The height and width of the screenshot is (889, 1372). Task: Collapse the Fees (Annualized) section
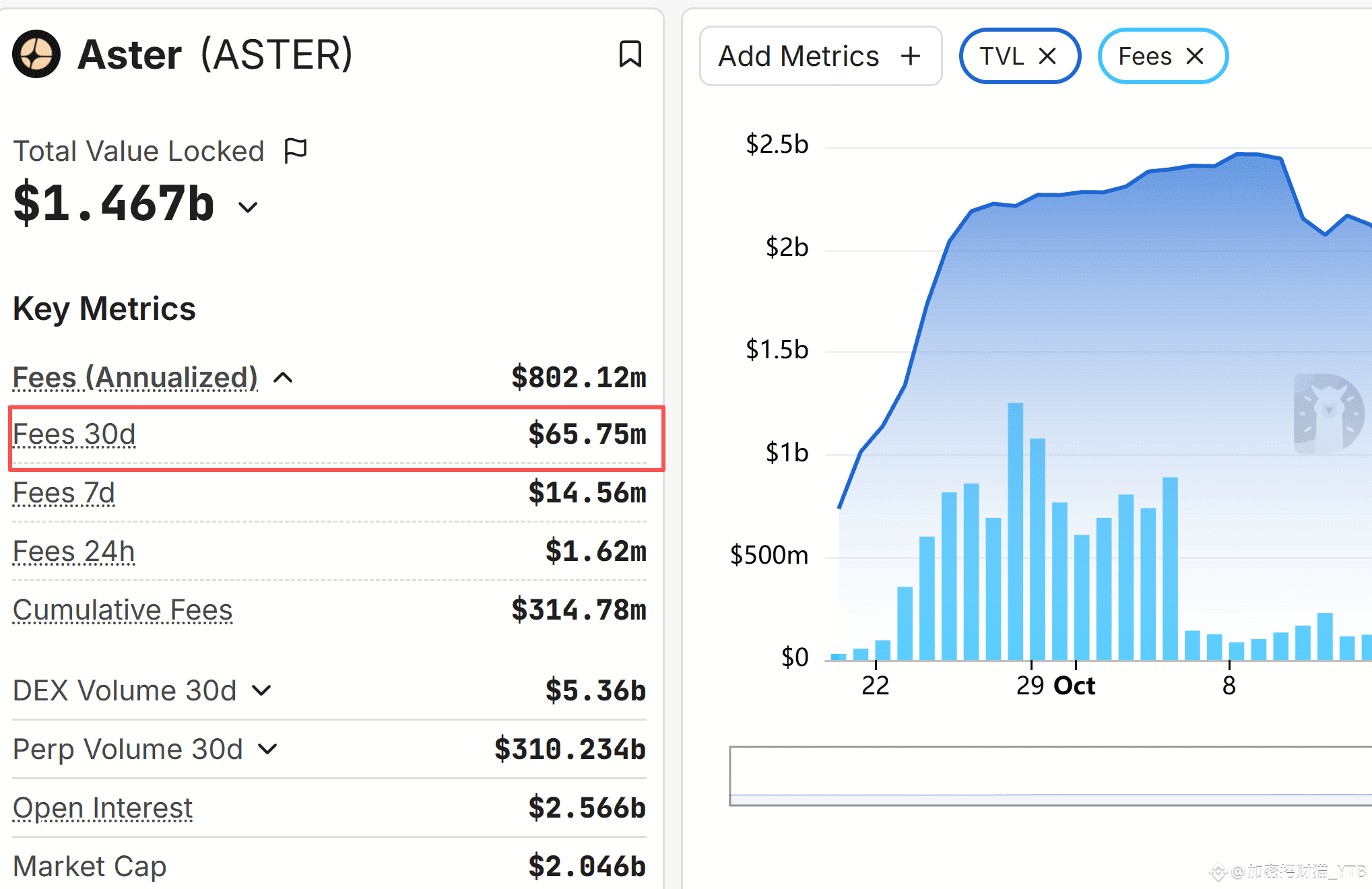click(x=284, y=377)
